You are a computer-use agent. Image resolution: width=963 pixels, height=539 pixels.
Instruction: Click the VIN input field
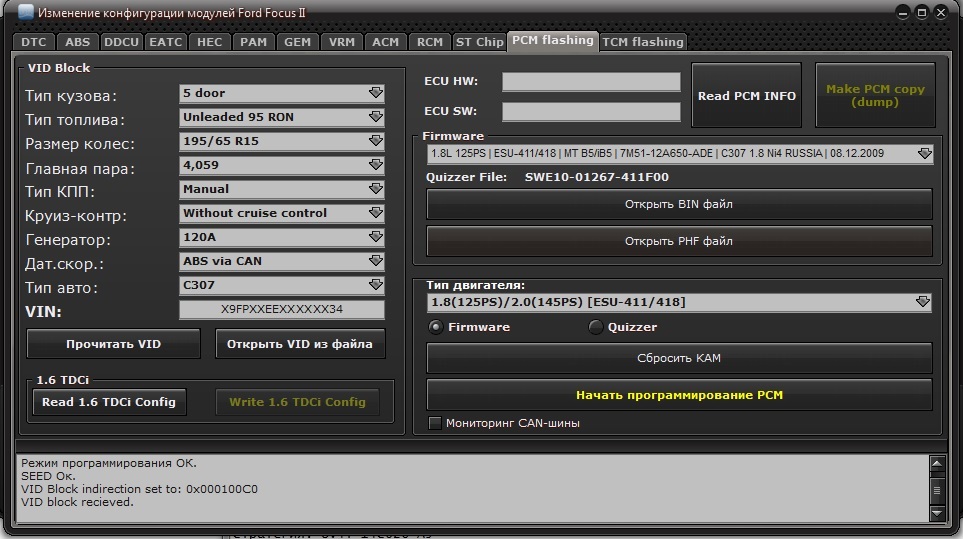[281, 310]
